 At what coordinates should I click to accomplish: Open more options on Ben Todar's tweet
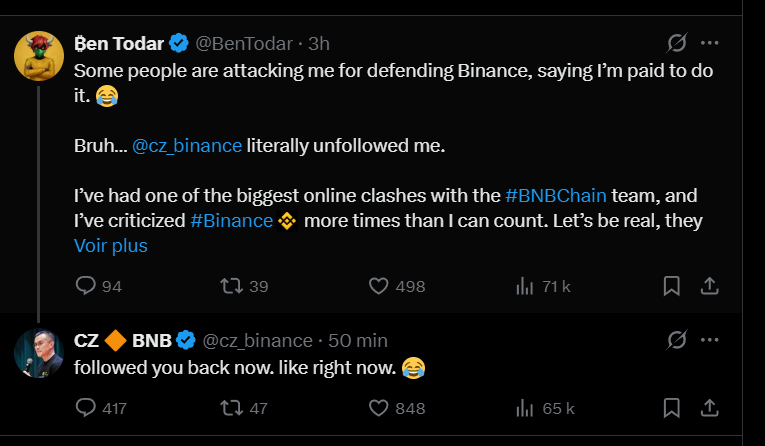709,43
